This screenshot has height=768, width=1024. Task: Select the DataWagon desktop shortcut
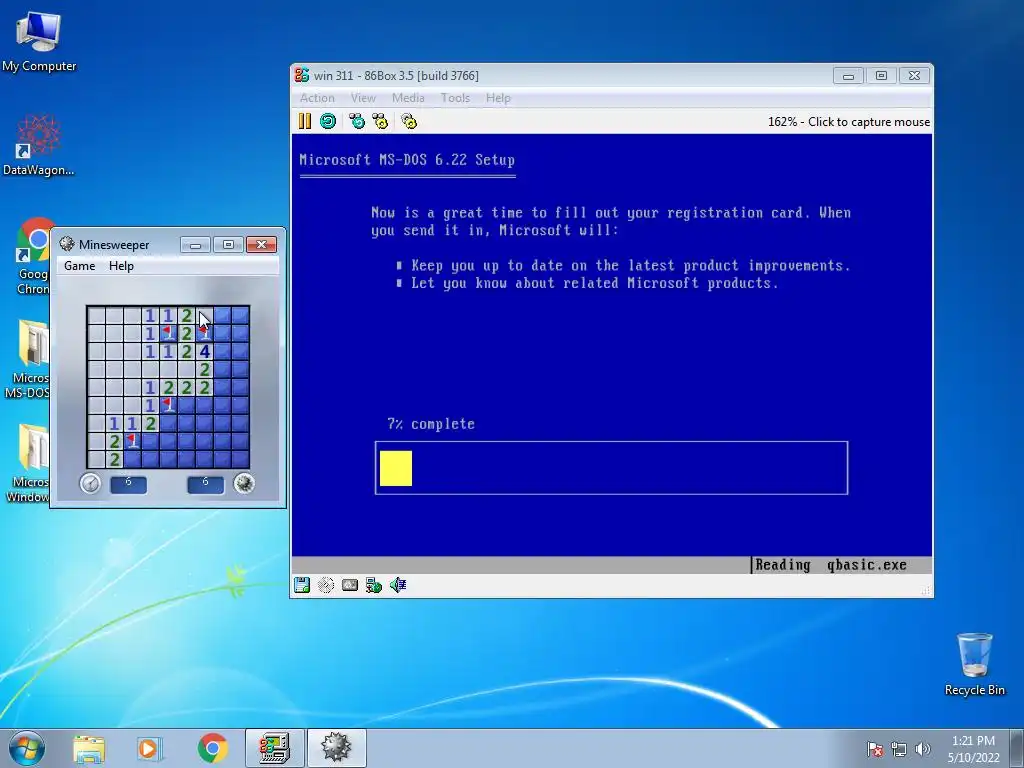coord(39,145)
